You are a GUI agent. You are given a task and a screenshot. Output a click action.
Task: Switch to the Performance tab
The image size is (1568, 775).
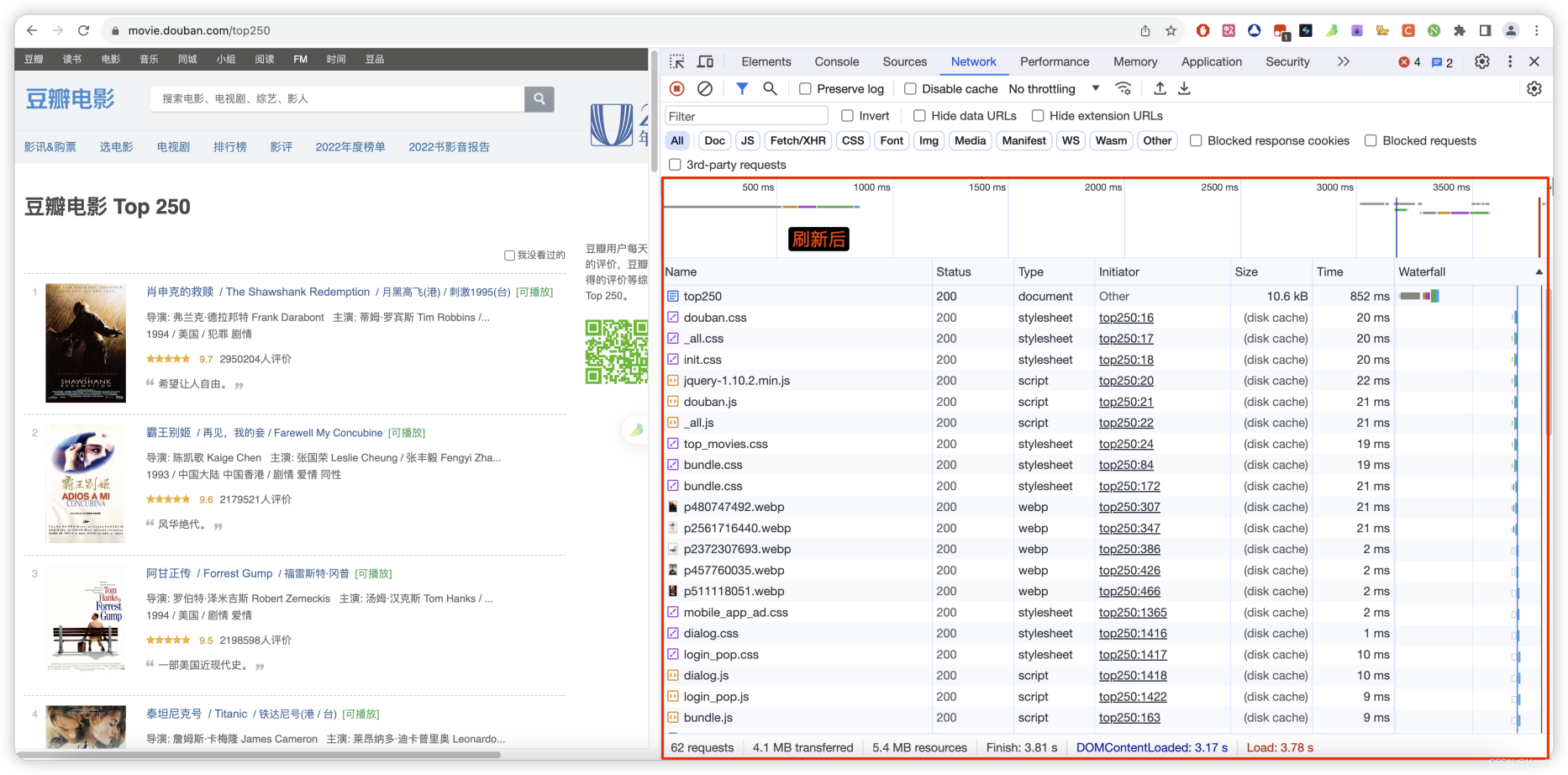point(1055,61)
